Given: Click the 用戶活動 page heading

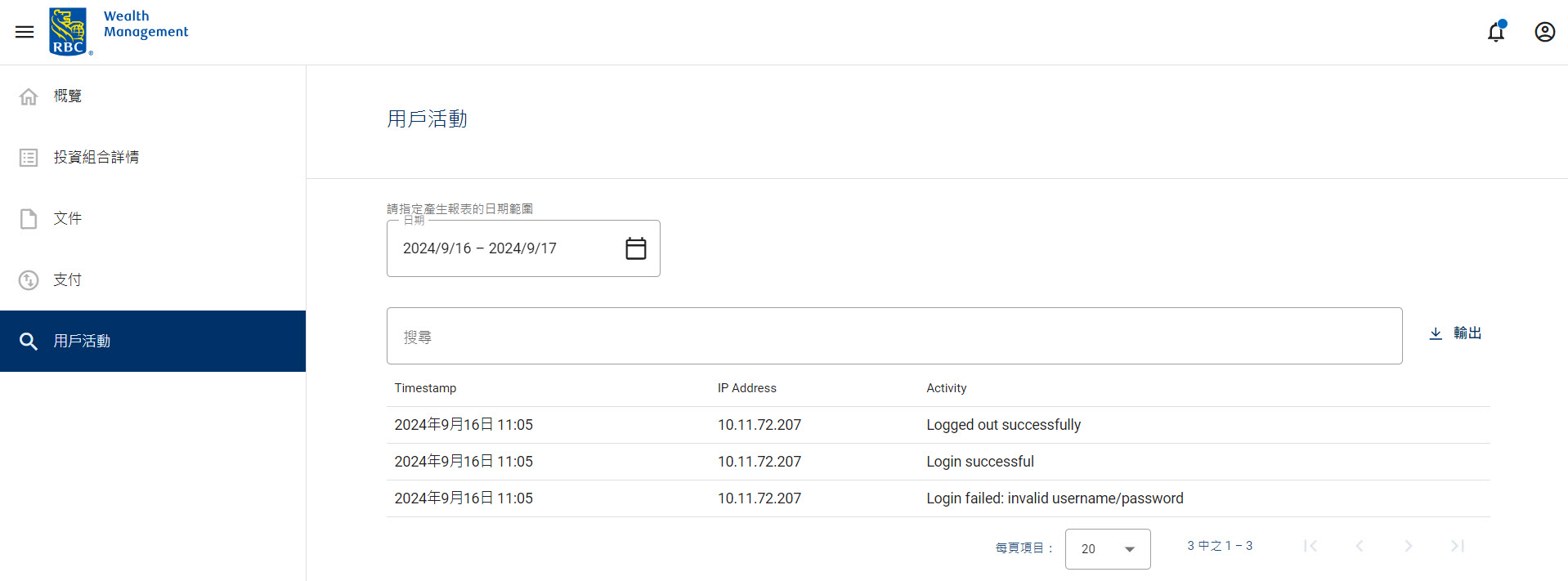Looking at the screenshot, I should pos(427,119).
